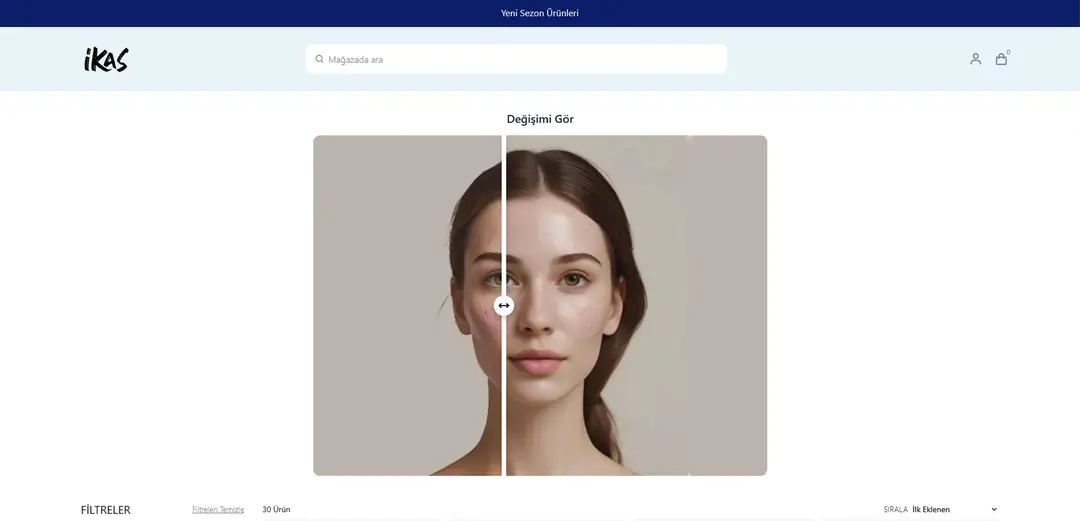Image resolution: width=1080 pixels, height=521 pixels.
Task: Click the chevron arrow beside İlk Eklenen
Action: [994, 510]
